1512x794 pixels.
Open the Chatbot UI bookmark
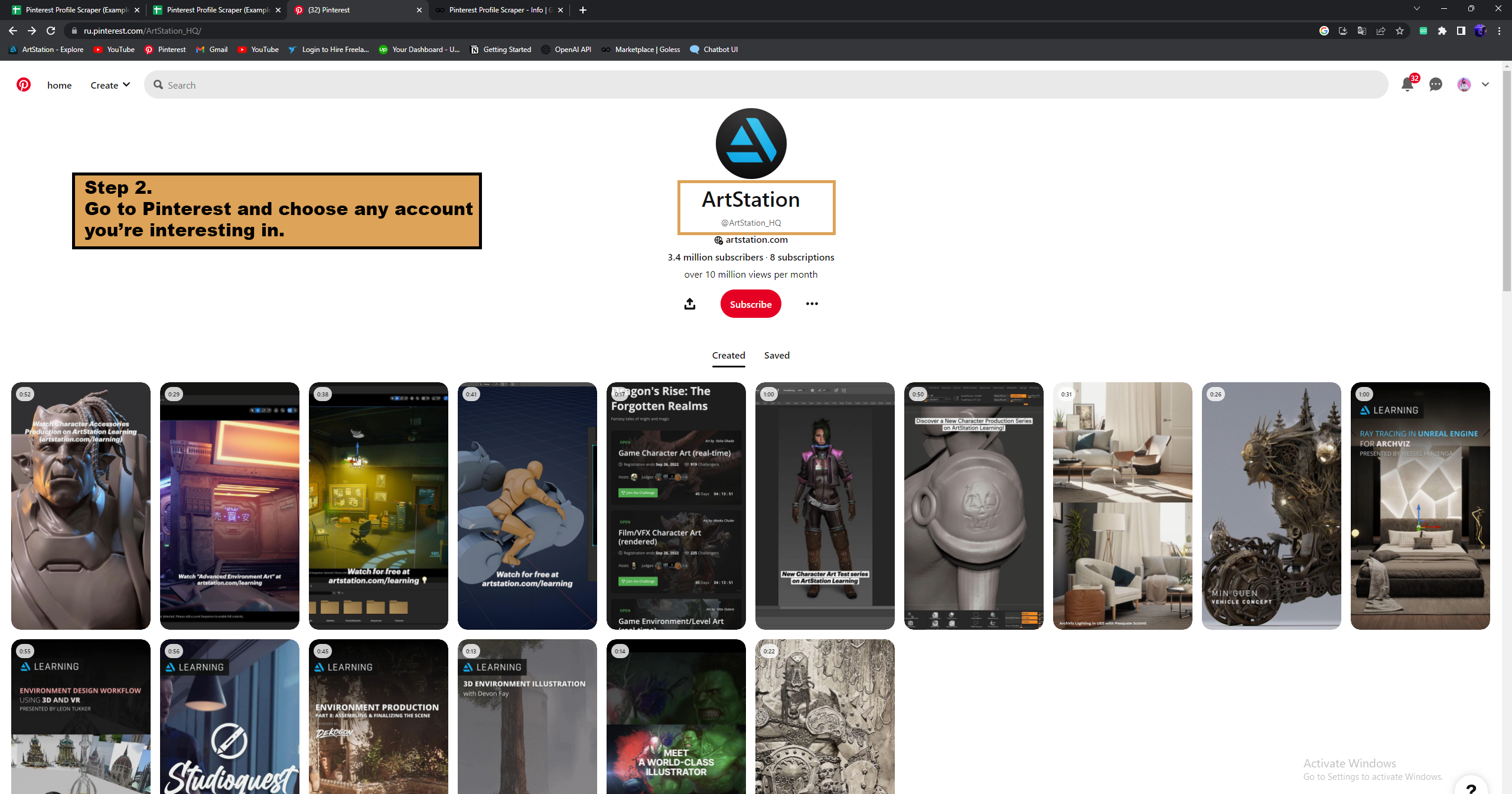714,50
